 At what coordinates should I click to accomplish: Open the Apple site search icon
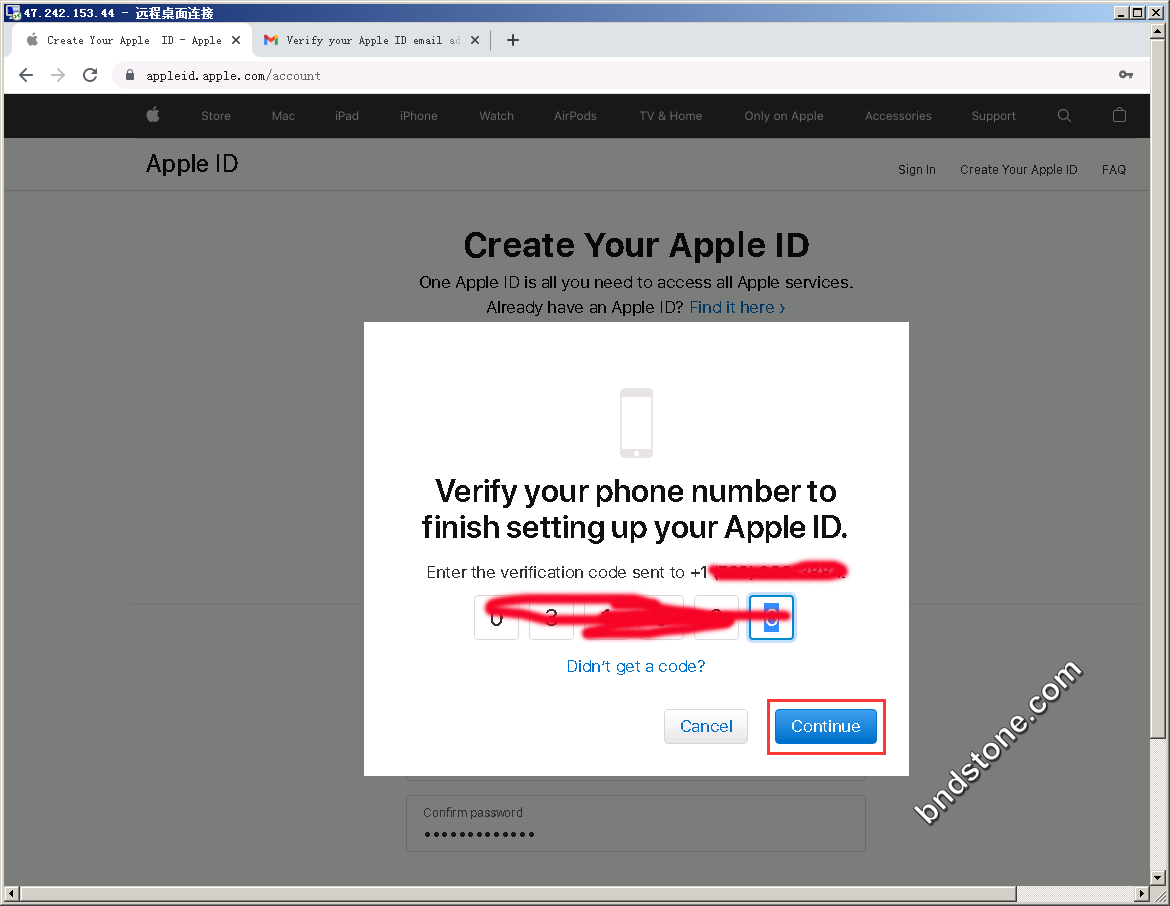(1064, 116)
